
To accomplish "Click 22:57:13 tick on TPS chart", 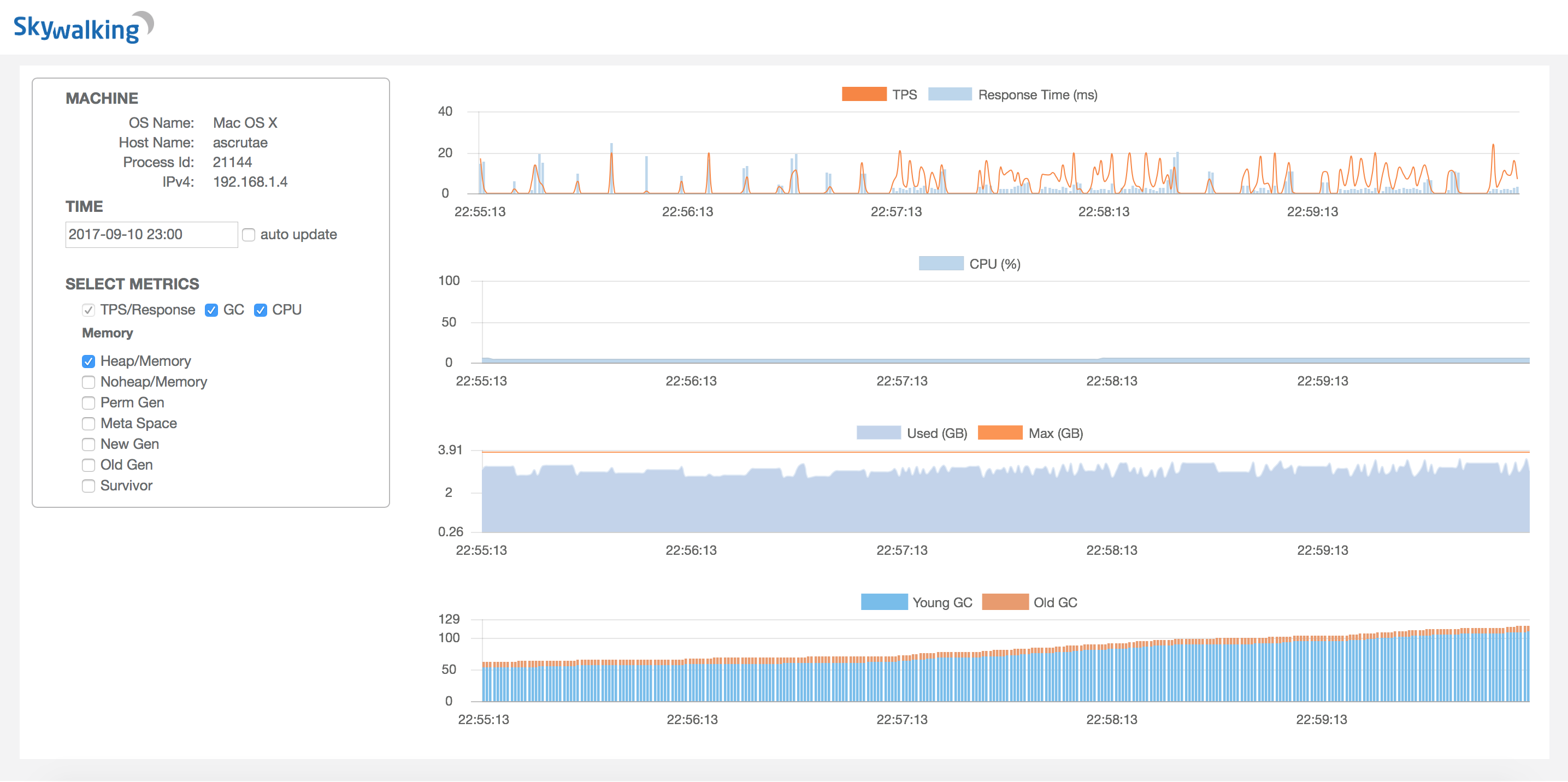I will (896, 212).
